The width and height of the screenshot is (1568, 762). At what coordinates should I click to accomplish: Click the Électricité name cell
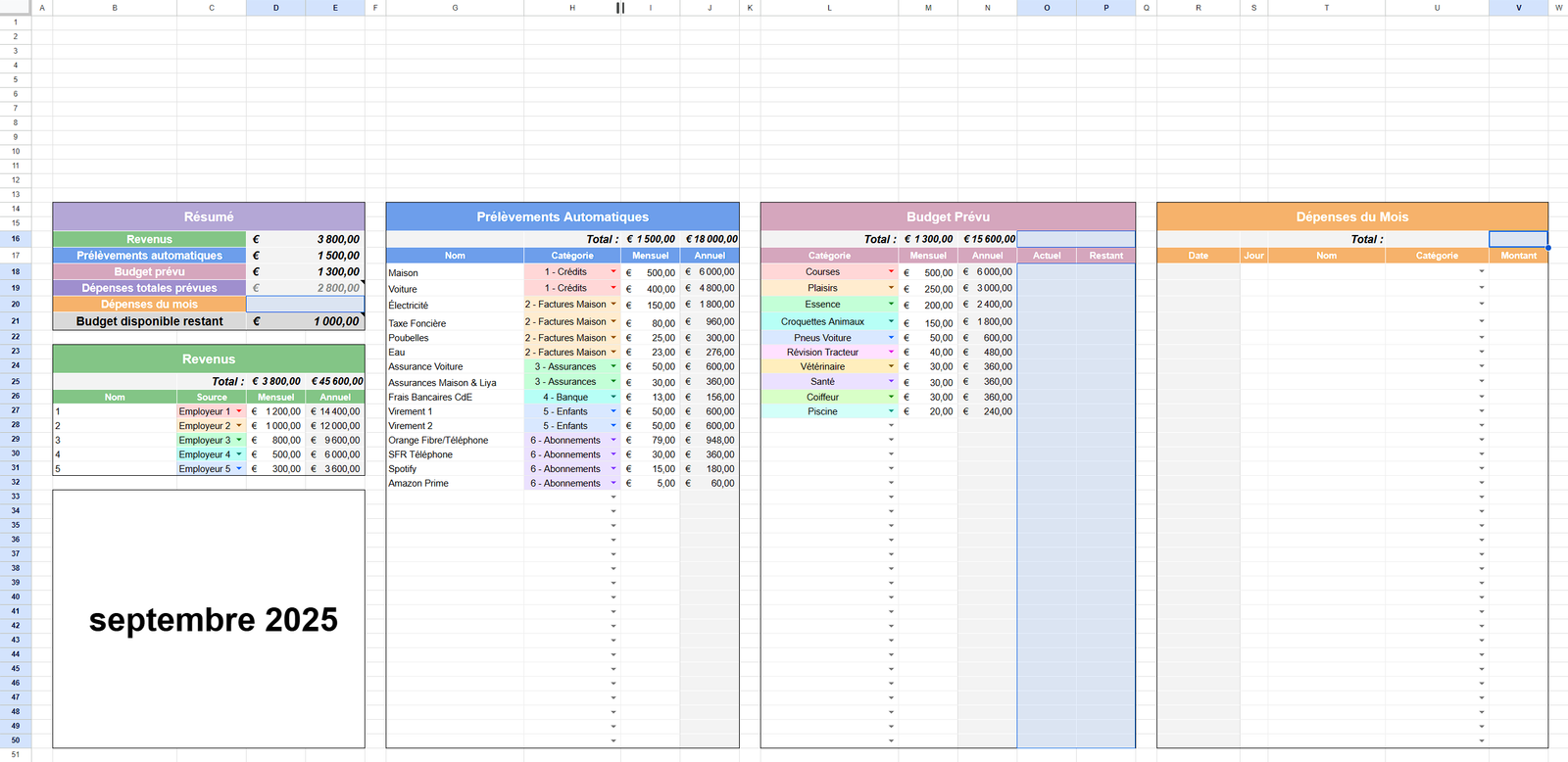tap(454, 306)
